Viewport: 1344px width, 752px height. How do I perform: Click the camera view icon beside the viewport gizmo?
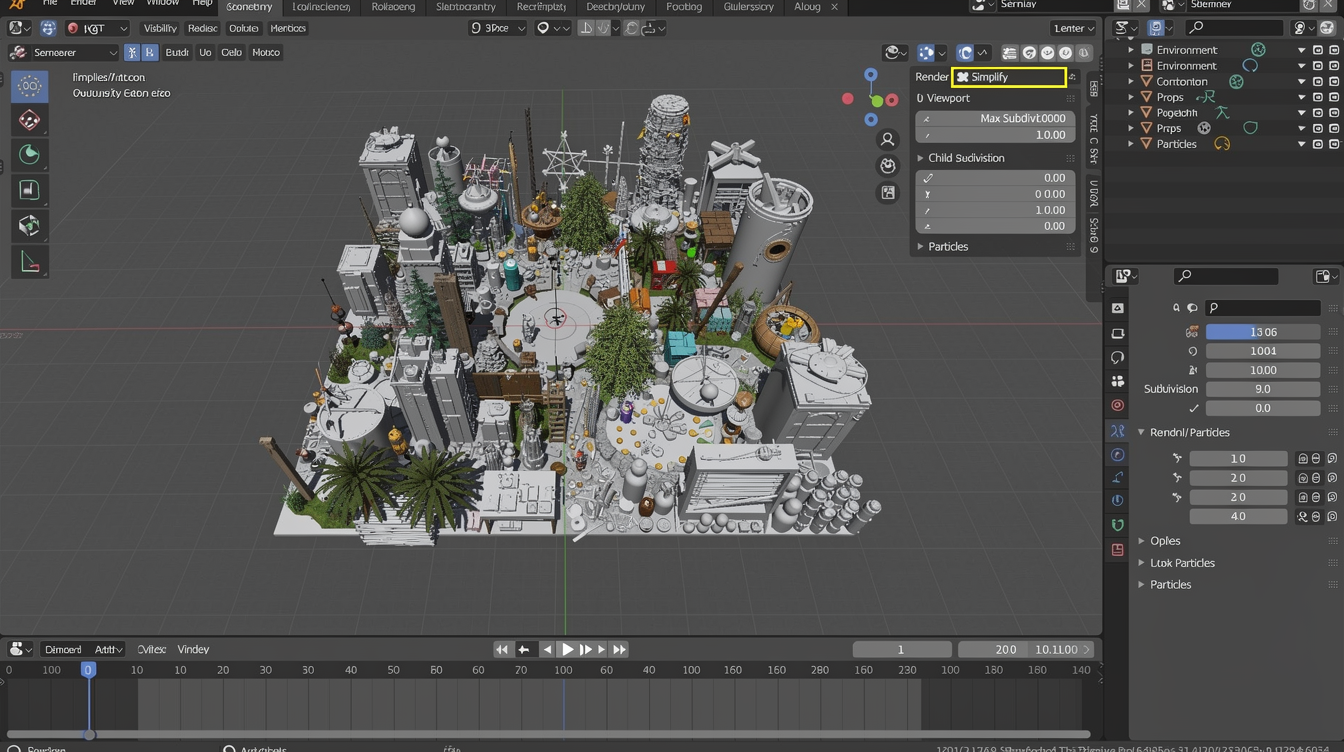coord(887,166)
